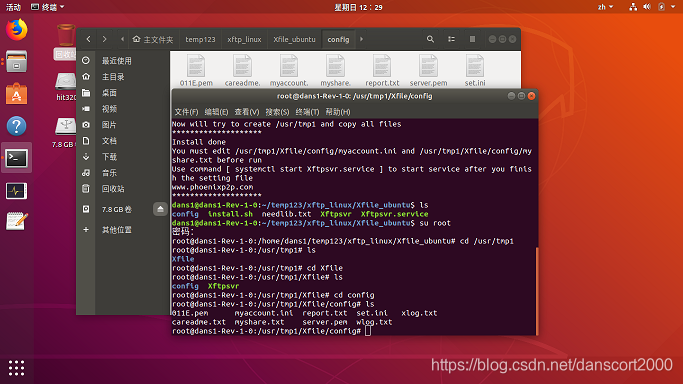Go to xftp_linux in path bar
The width and height of the screenshot is (683, 384).
coord(244,40)
